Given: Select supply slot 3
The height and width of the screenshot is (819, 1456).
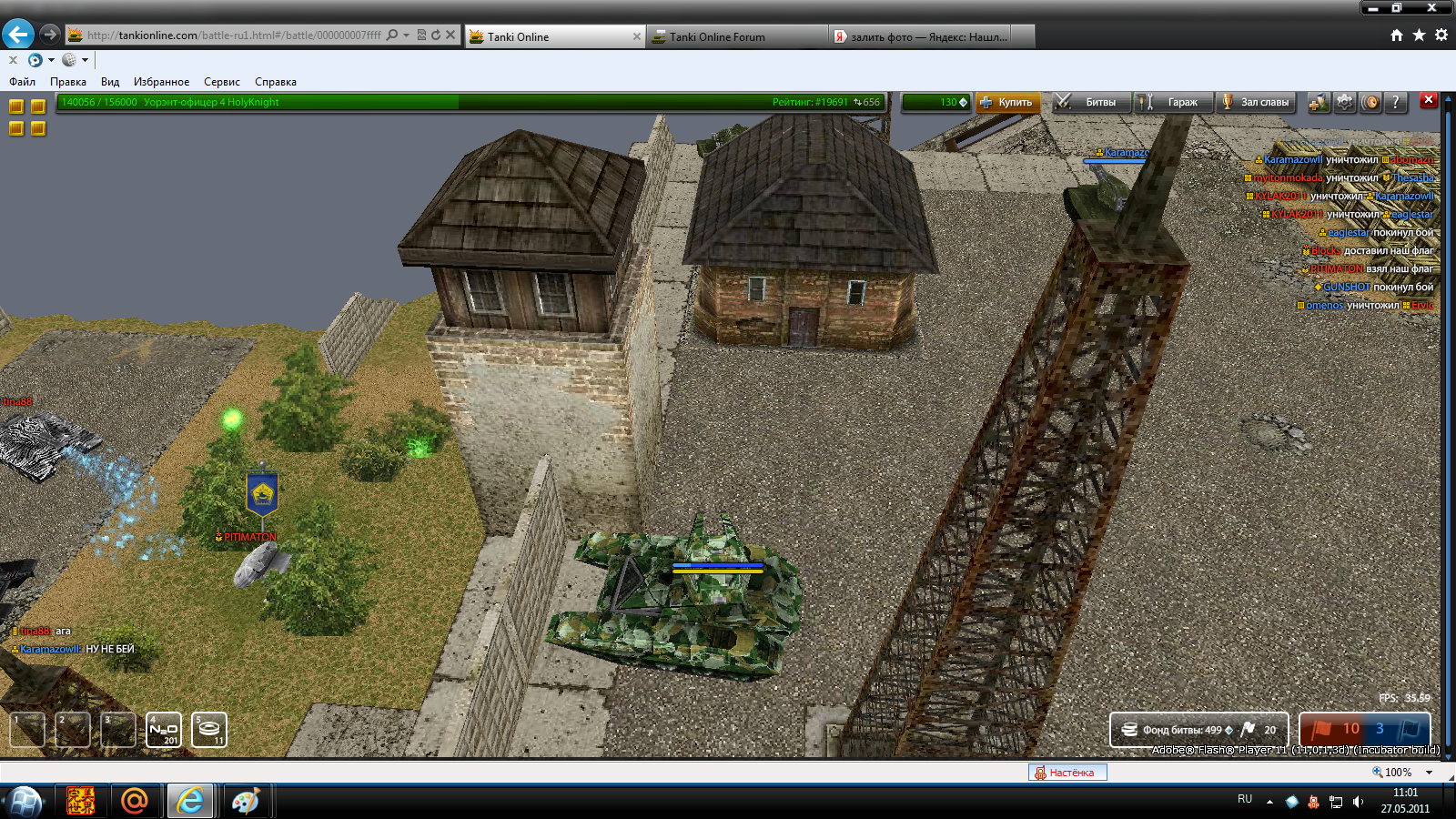Looking at the screenshot, I should click(x=118, y=730).
